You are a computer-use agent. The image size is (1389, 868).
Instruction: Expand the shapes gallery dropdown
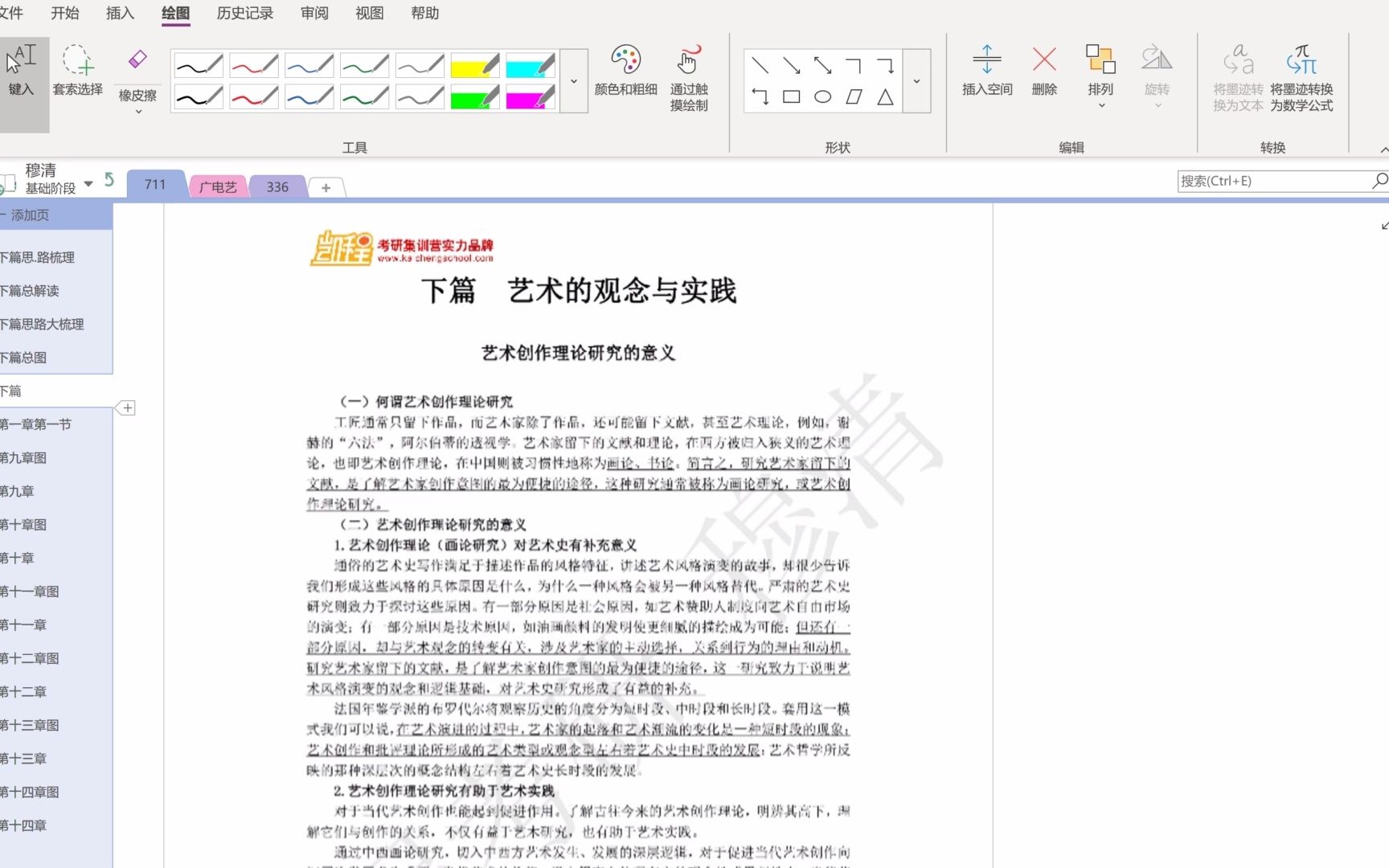[x=916, y=81]
